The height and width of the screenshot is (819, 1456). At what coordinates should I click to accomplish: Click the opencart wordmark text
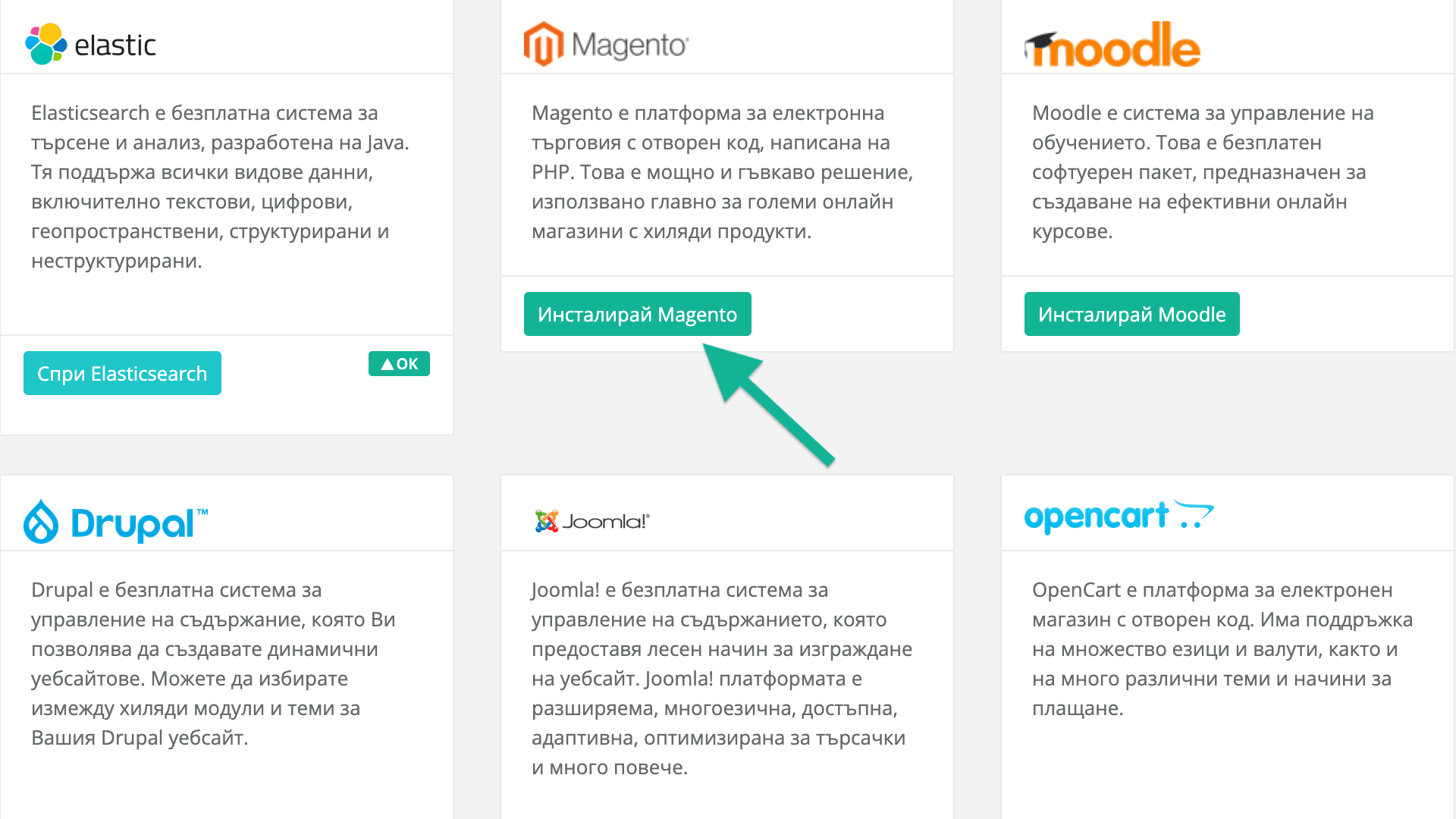[1096, 517]
